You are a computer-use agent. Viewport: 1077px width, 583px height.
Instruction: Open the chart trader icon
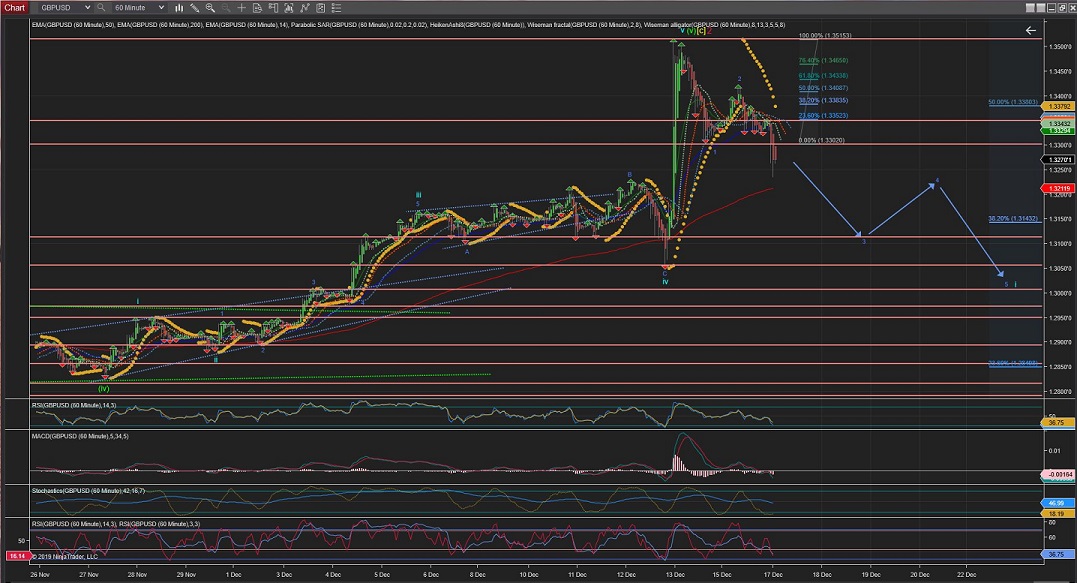(273, 8)
